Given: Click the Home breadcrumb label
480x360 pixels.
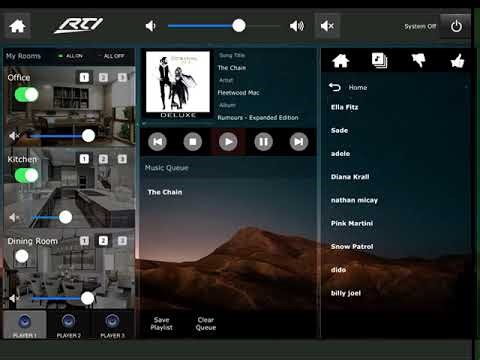Looking at the screenshot, I should point(358,88).
